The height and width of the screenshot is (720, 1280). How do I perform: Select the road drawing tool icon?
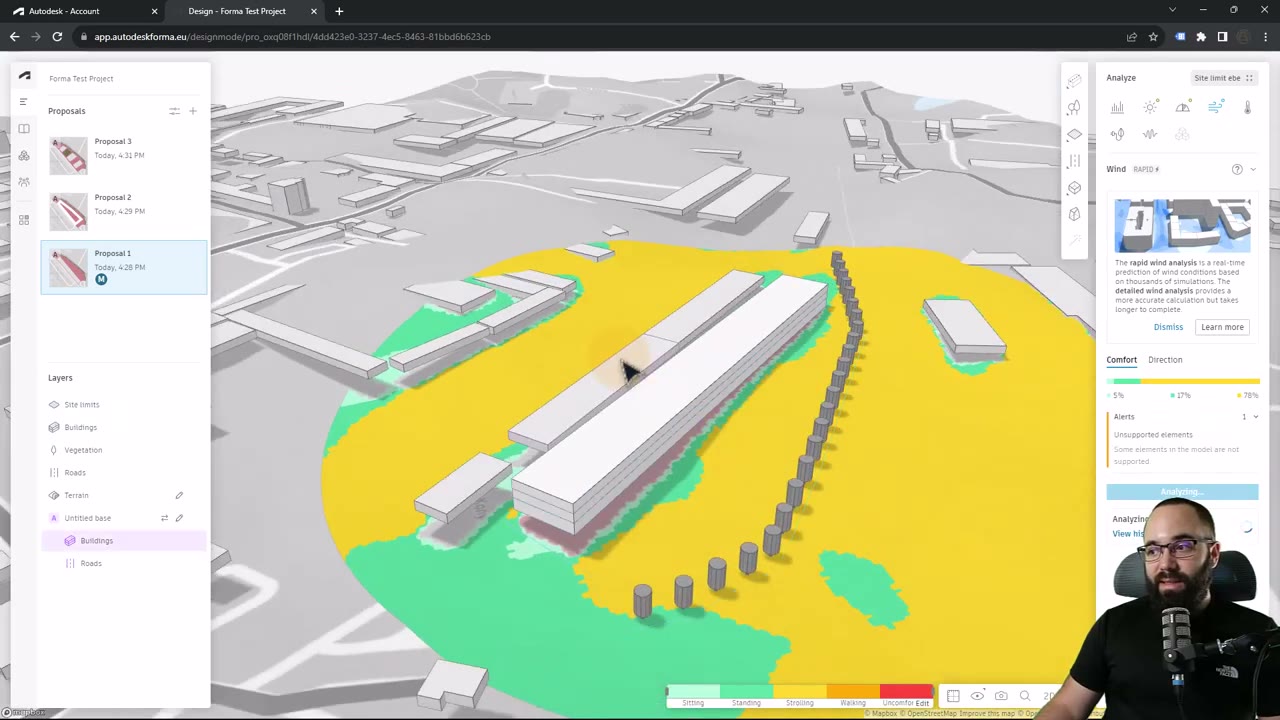coord(1074,161)
